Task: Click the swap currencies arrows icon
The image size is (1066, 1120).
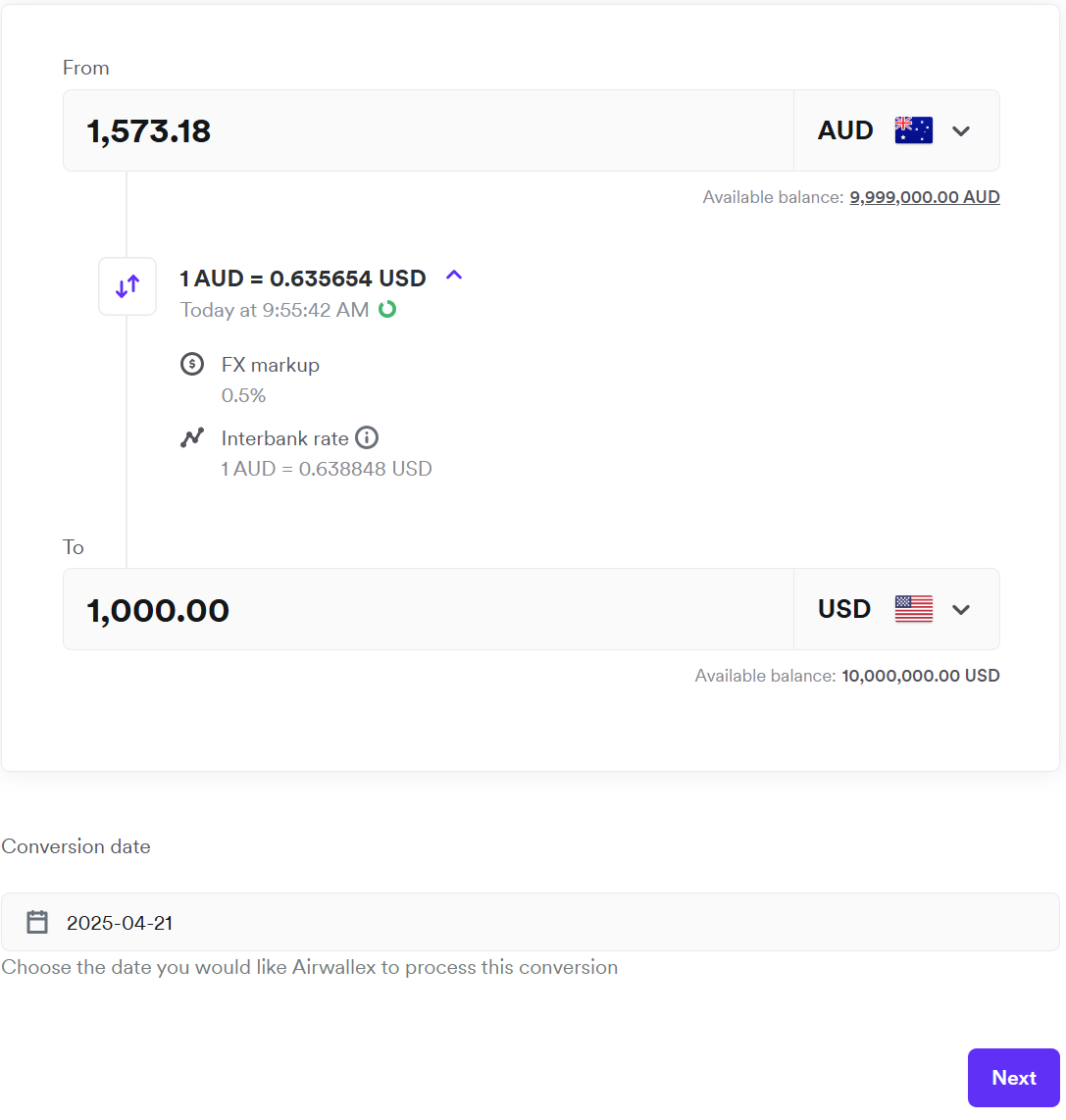Action: (127, 286)
